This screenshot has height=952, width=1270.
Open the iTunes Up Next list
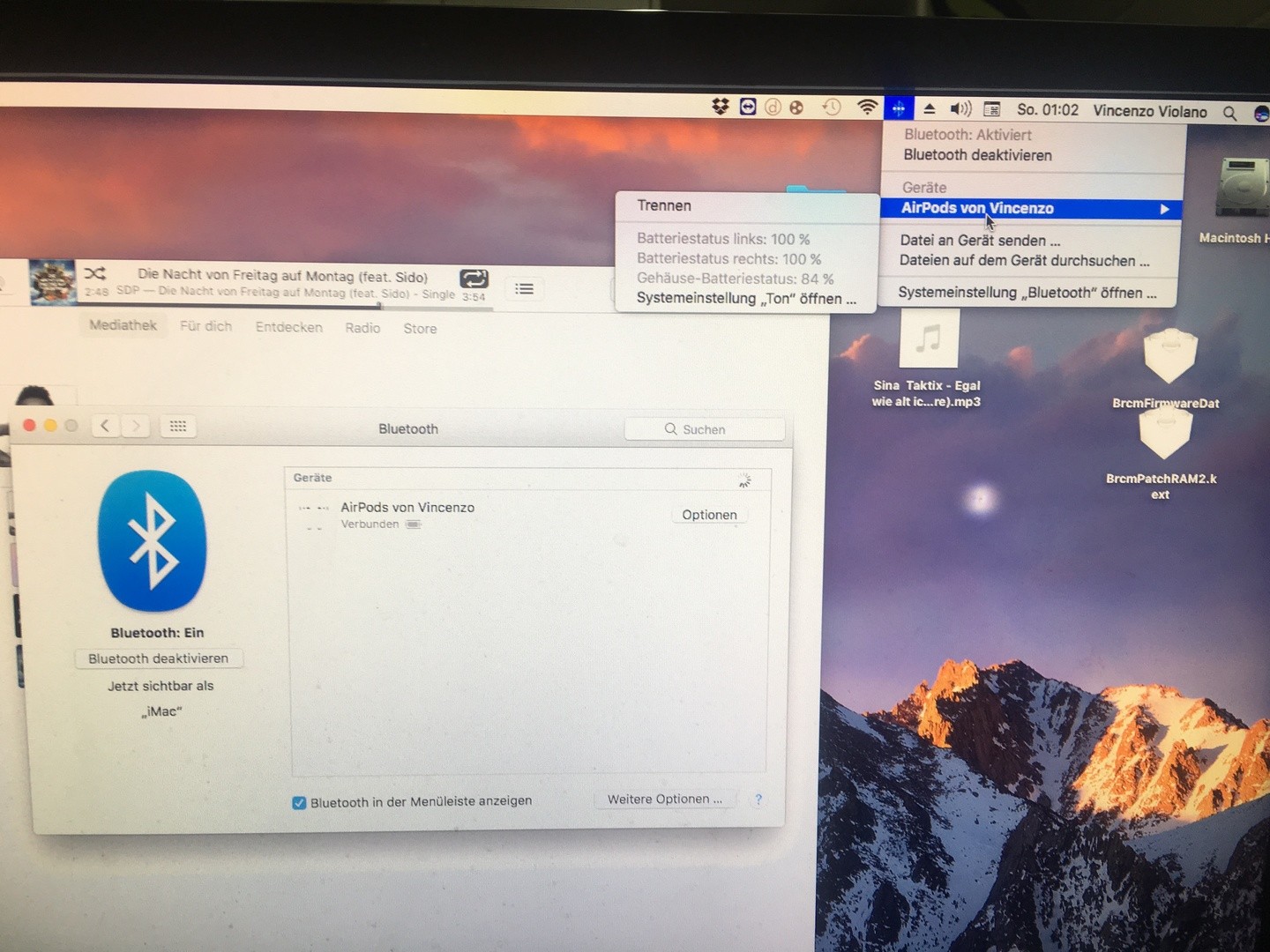click(x=525, y=289)
